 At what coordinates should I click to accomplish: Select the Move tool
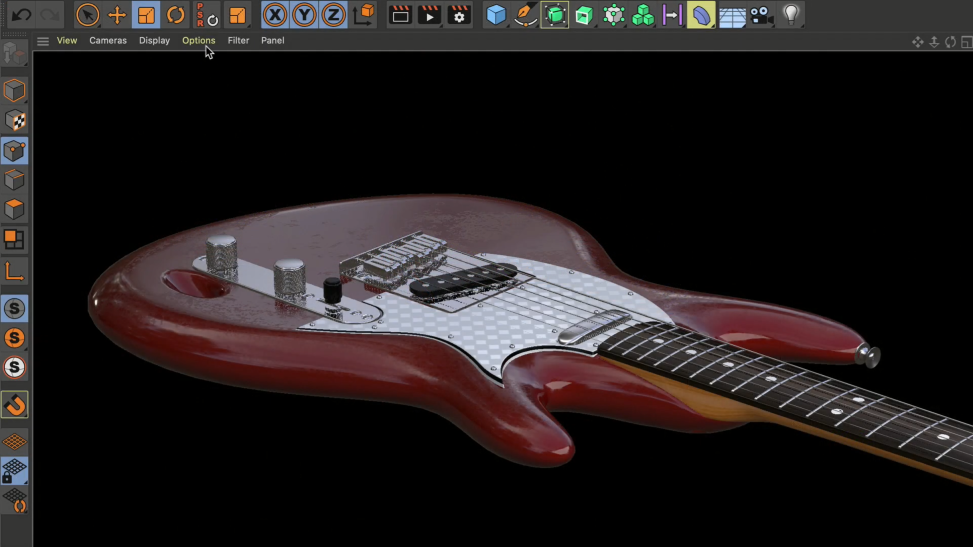pos(117,15)
